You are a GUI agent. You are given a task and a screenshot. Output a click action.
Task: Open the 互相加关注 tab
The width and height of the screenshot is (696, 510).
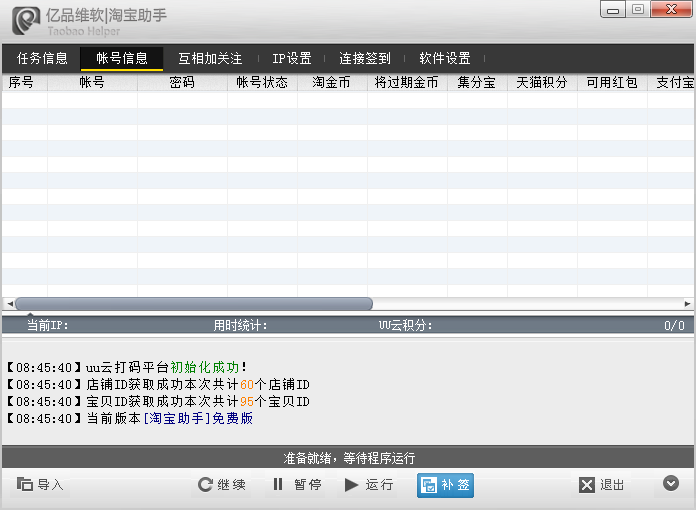click(x=210, y=59)
